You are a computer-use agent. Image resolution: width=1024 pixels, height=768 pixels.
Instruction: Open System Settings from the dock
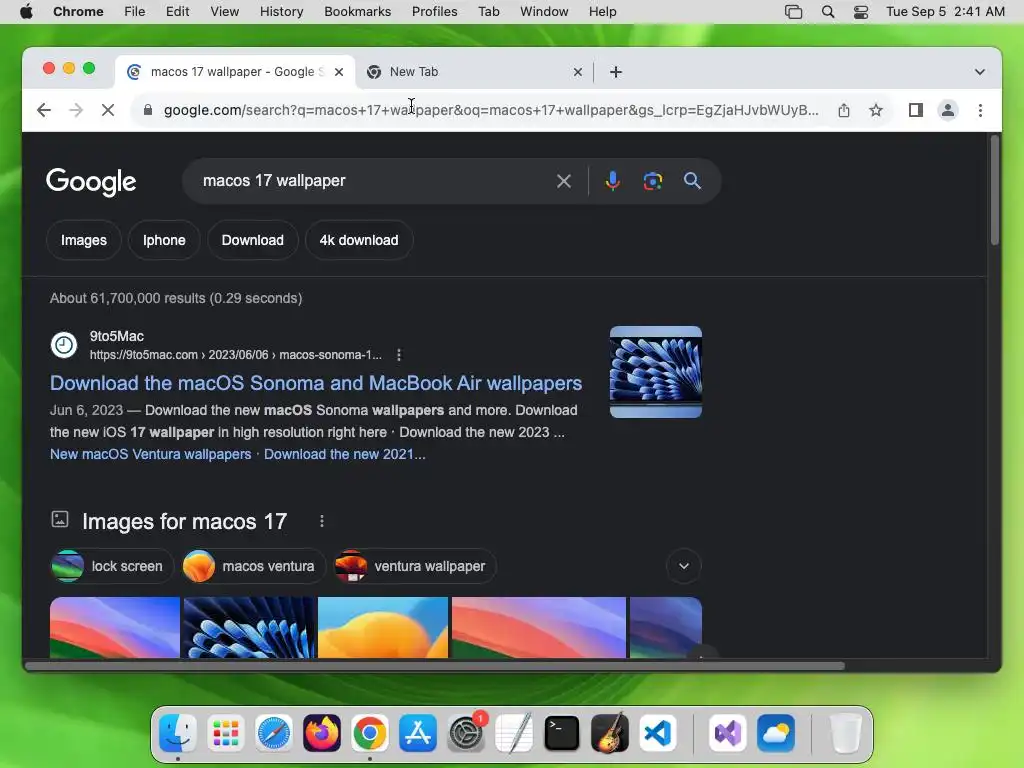[x=466, y=733]
